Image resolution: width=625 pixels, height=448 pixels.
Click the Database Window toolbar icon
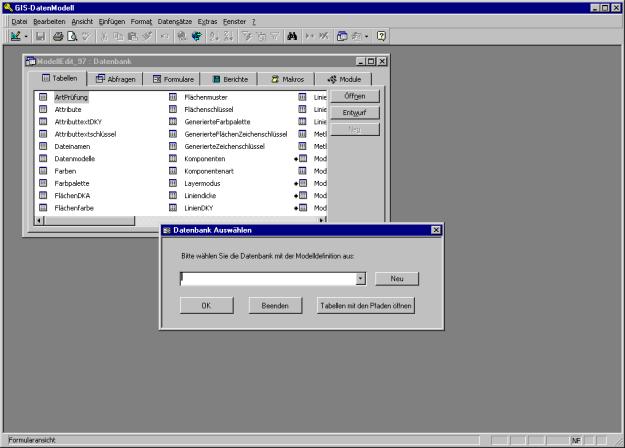340,36
